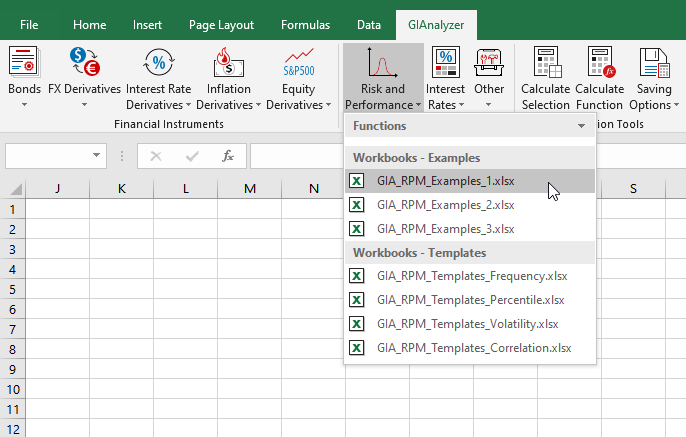Viewport: 686px width, 437px height.
Task: Open GIA_RPM_Examples_1.xlsx workbook
Action: [x=470, y=181]
